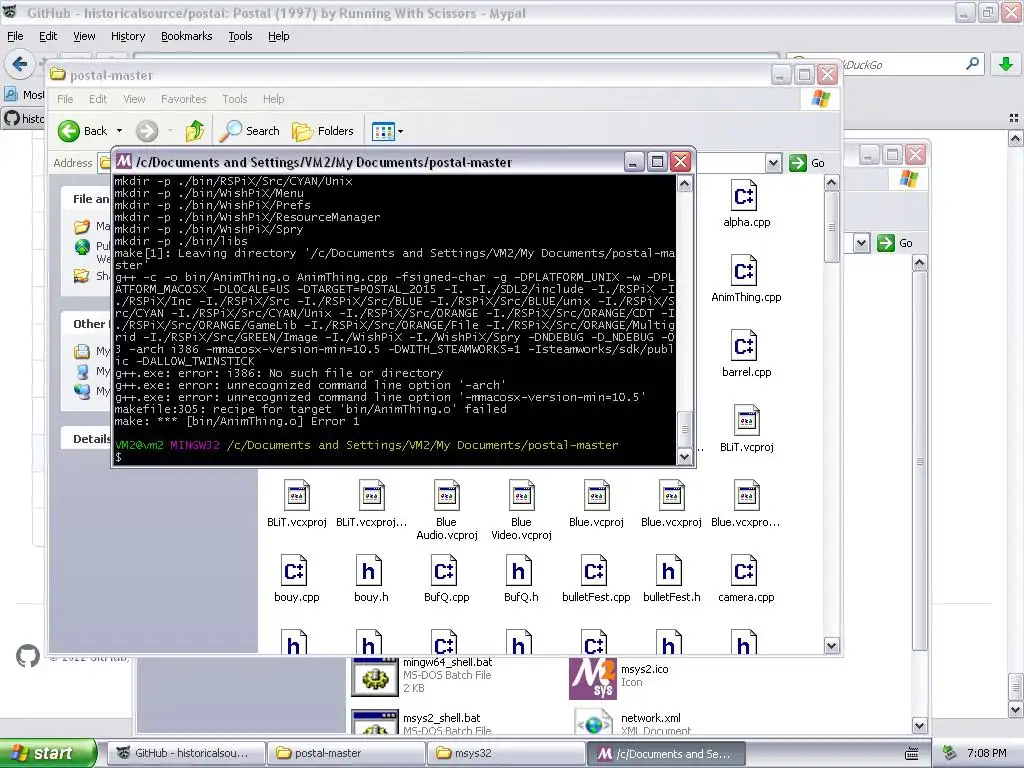Viewport: 1024px width, 768px height.
Task: Click Go button in msys32 window
Action: [895, 243]
